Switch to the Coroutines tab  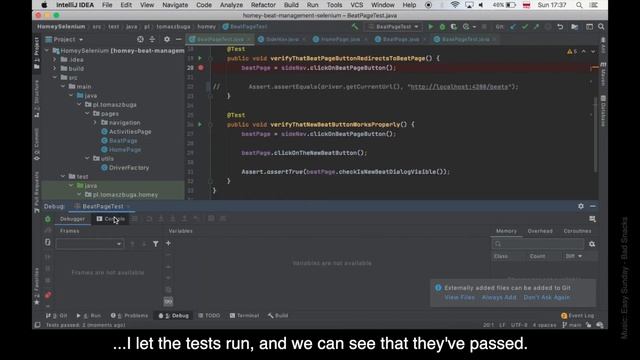tap(577, 231)
